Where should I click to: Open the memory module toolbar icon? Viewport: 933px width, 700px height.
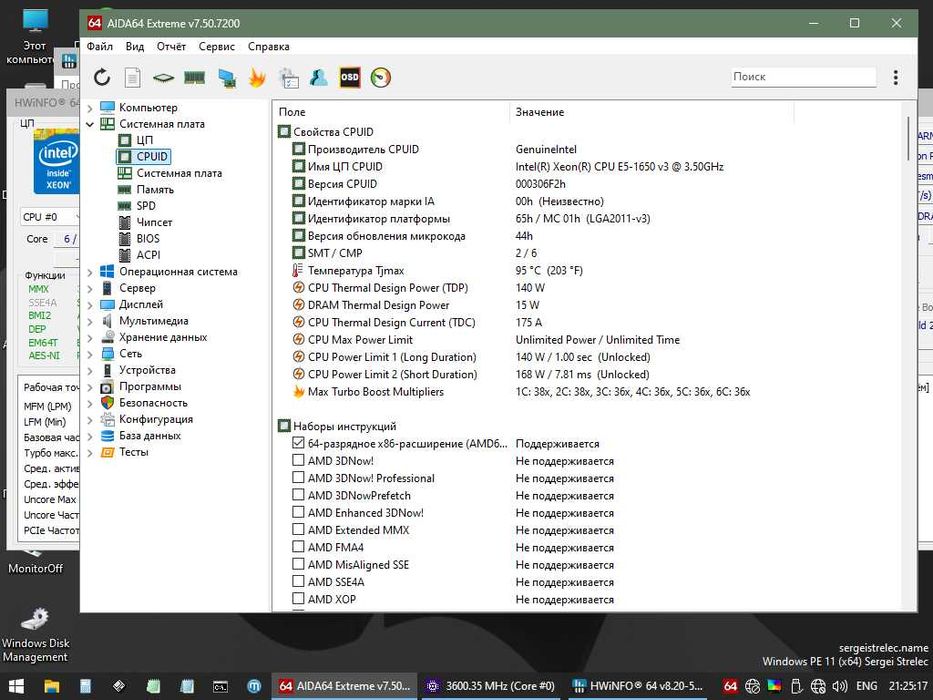(195, 77)
